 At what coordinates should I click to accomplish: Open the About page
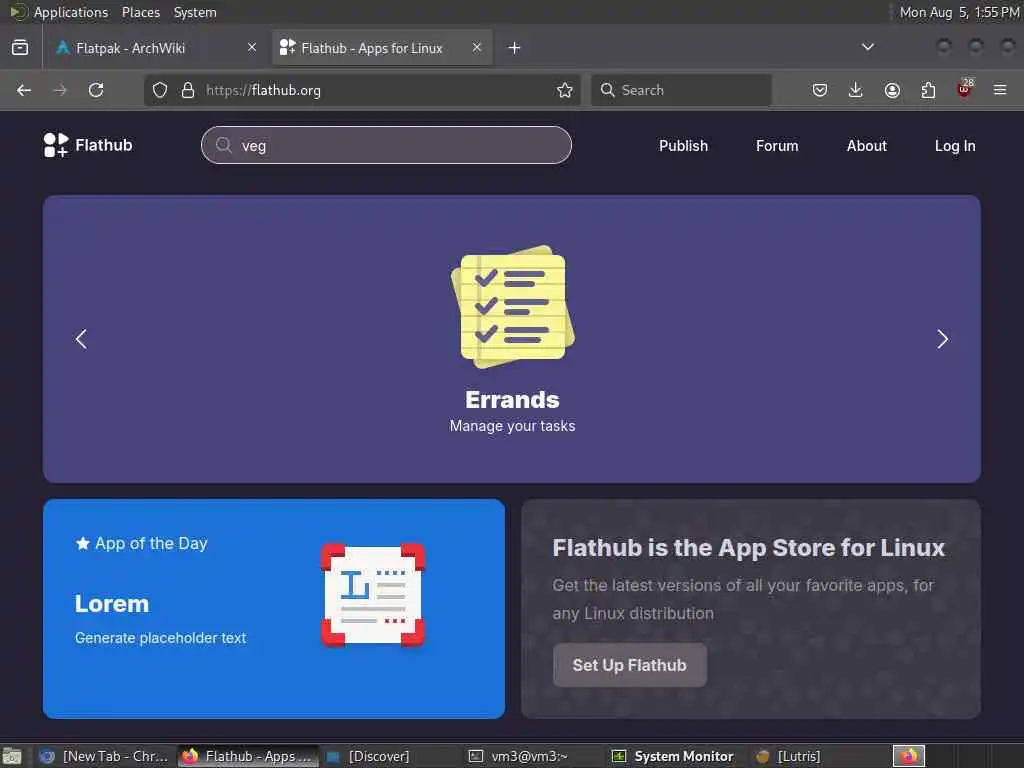tap(867, 146)
